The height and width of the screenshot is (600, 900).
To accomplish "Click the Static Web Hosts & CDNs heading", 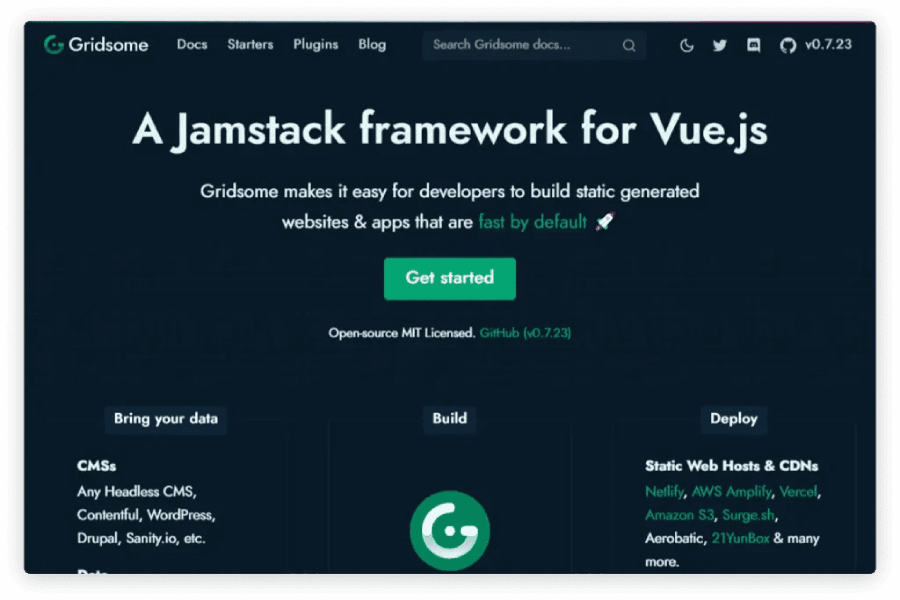I will [731, 466].
